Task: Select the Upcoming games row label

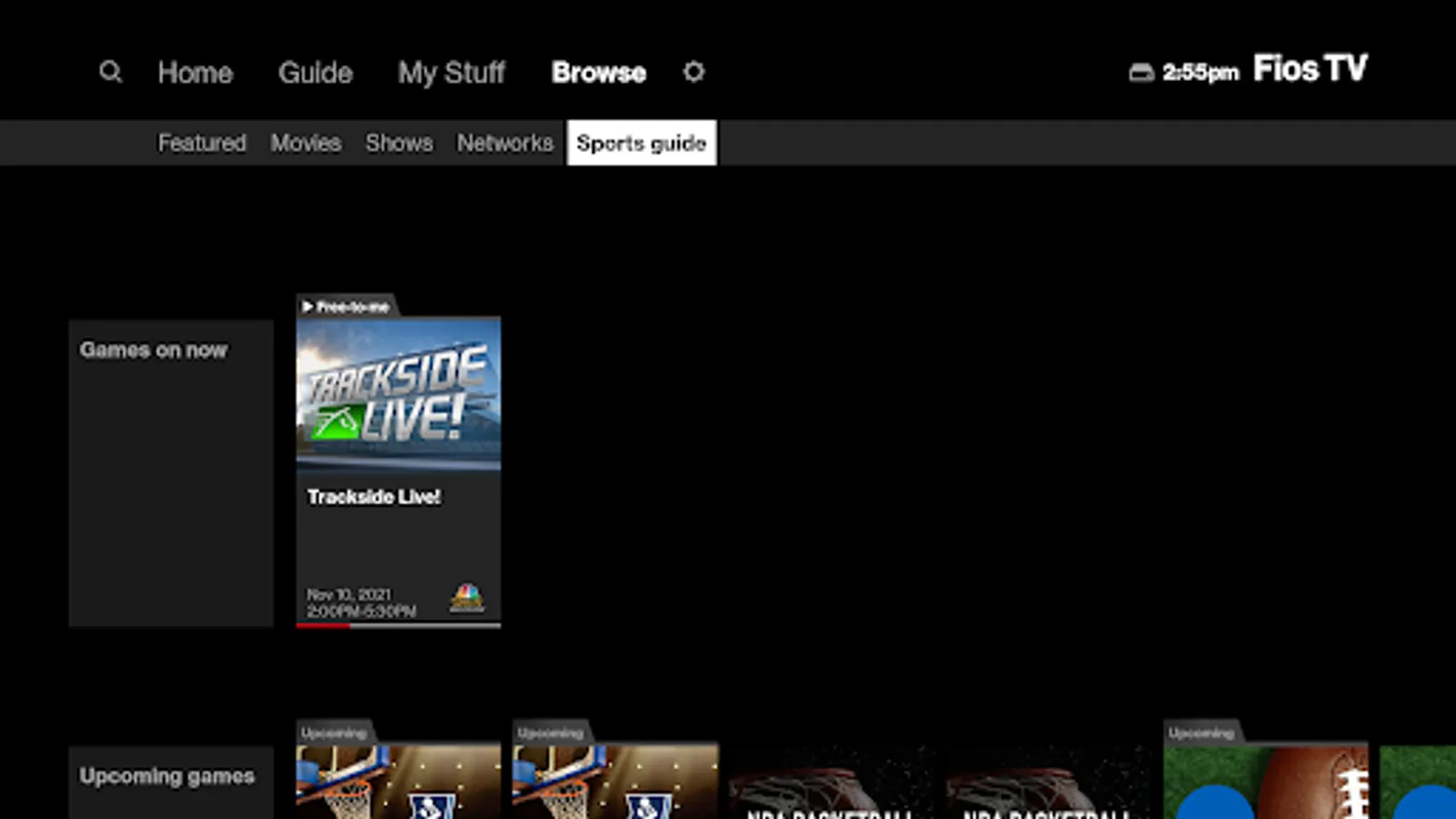Action: point(171,783)
